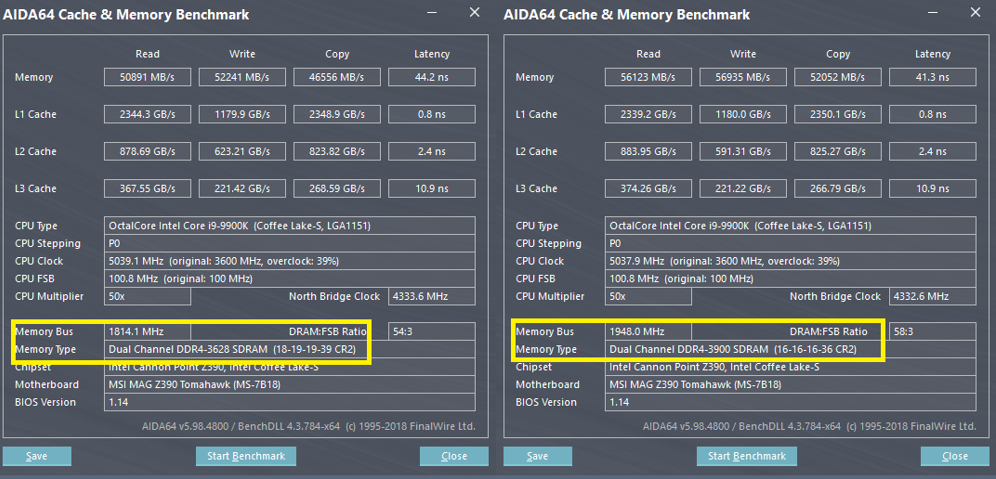This screenshot has width=996, height=479.
Task: Click the right Memory Latency field 41.3 ns
Action: pyautogui.click(x=932, y=77)
